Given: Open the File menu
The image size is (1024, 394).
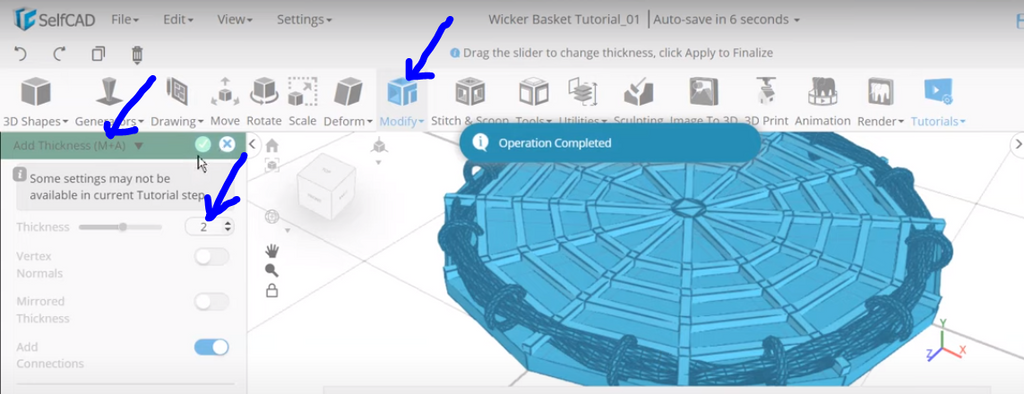Looking at the screenshot, I should point(125,20).
